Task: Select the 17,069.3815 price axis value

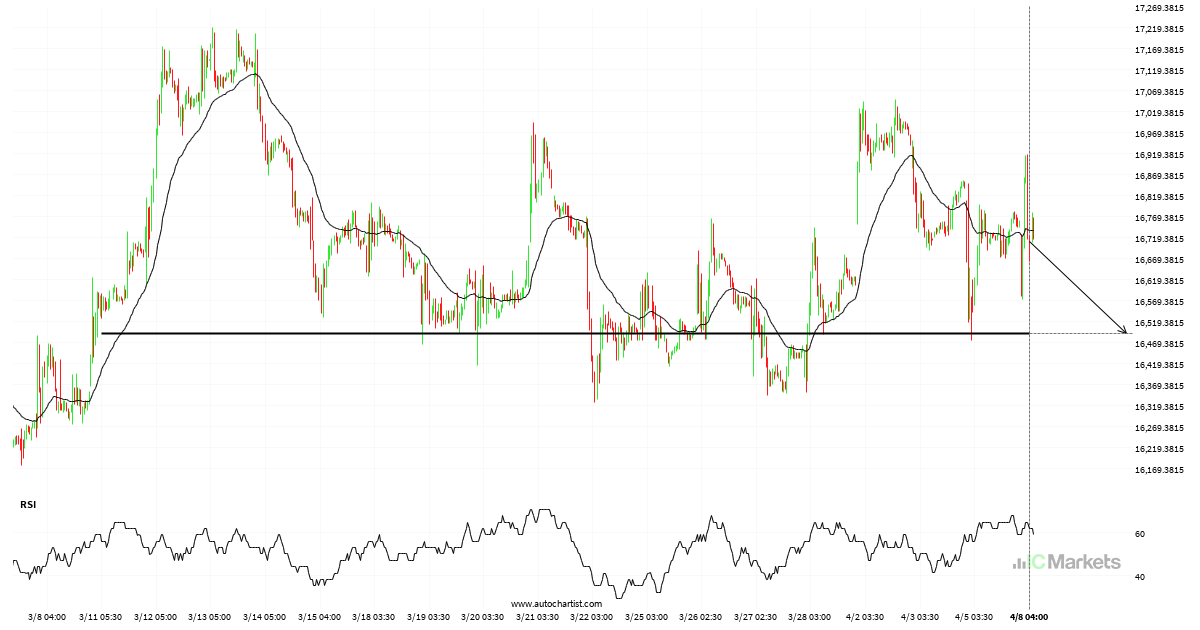Action: (1160, 92)
